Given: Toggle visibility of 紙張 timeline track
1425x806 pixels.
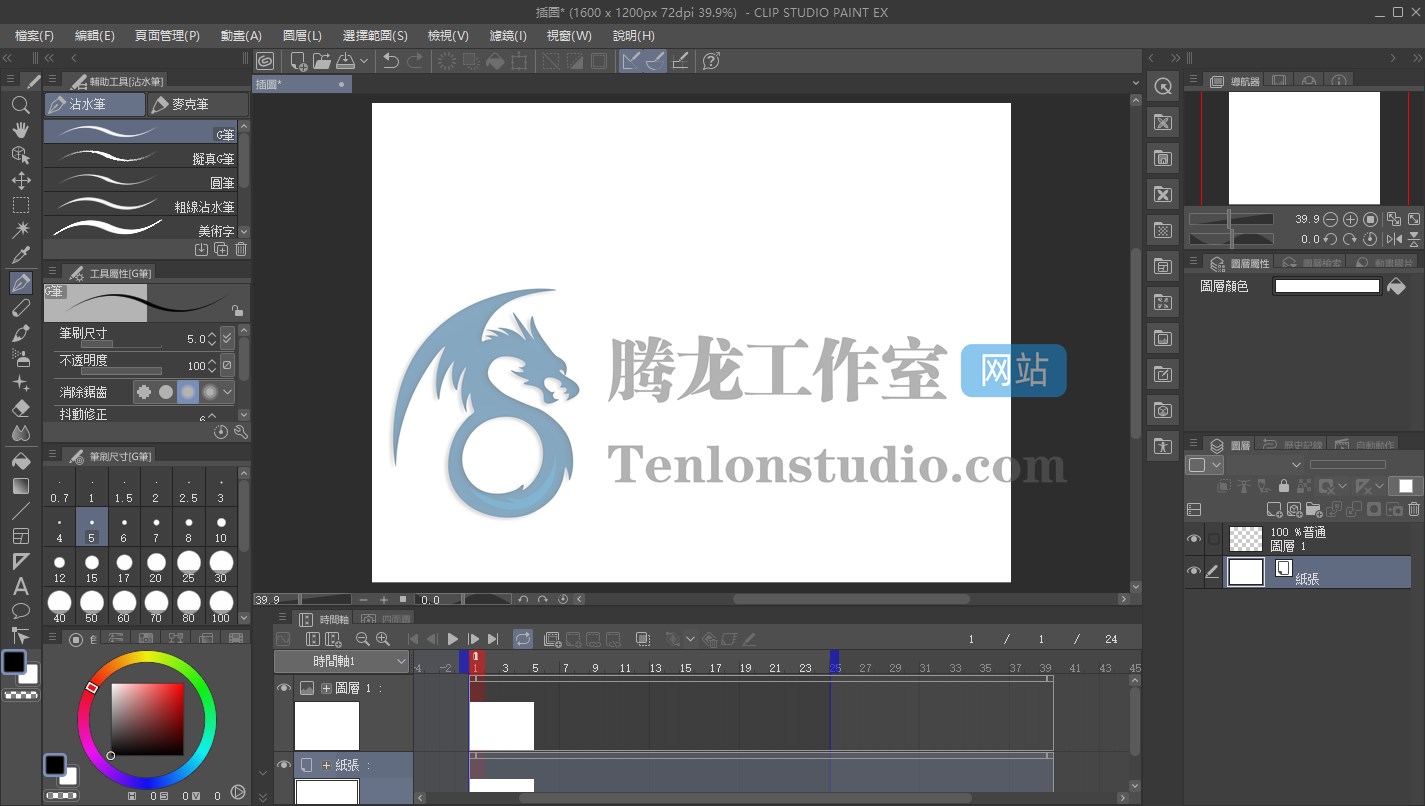Looking at the screenshot, I should 284,765.
